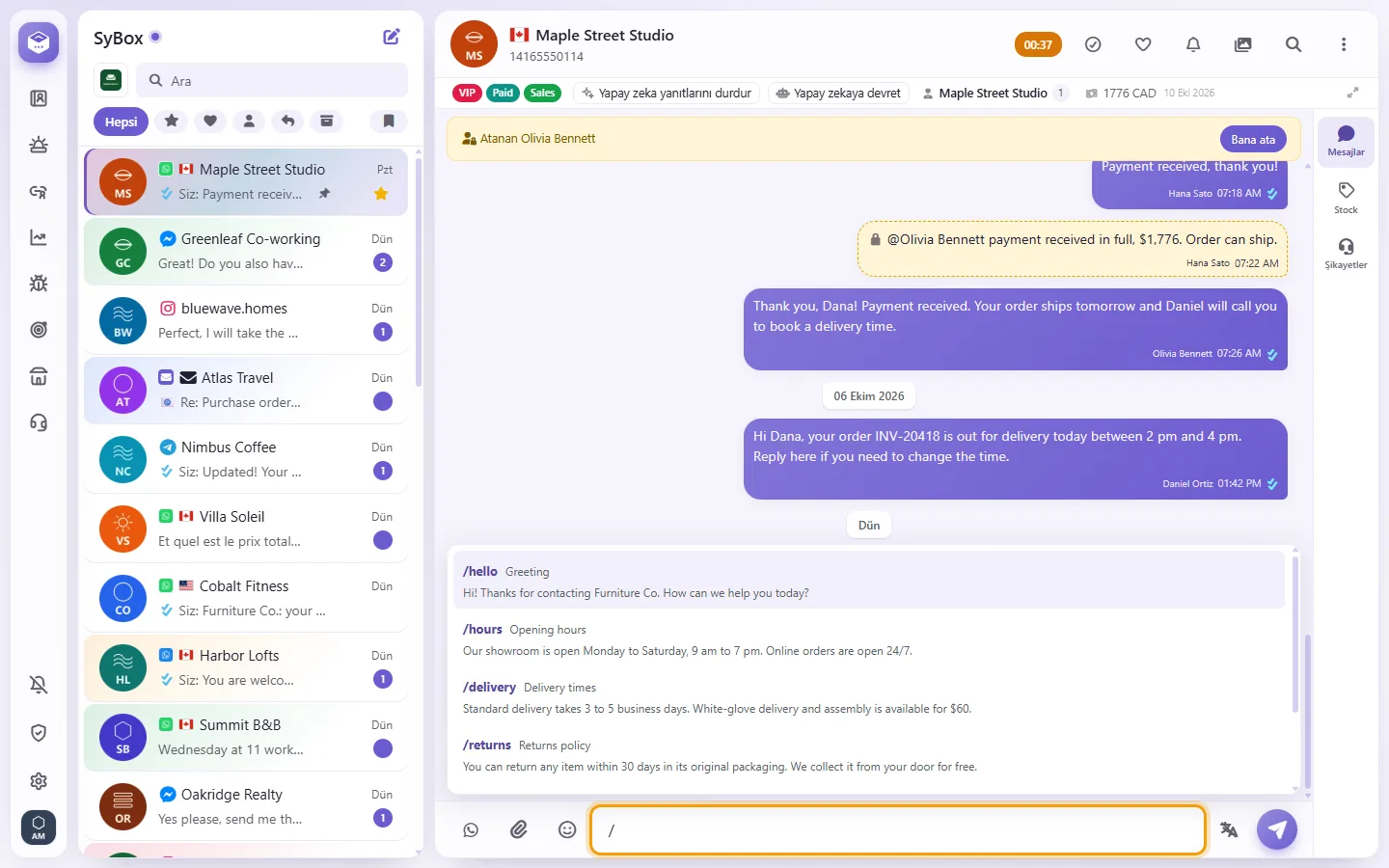Filter conversations by archive box icon
This screenshot has width=1389, height=868.
327,121
